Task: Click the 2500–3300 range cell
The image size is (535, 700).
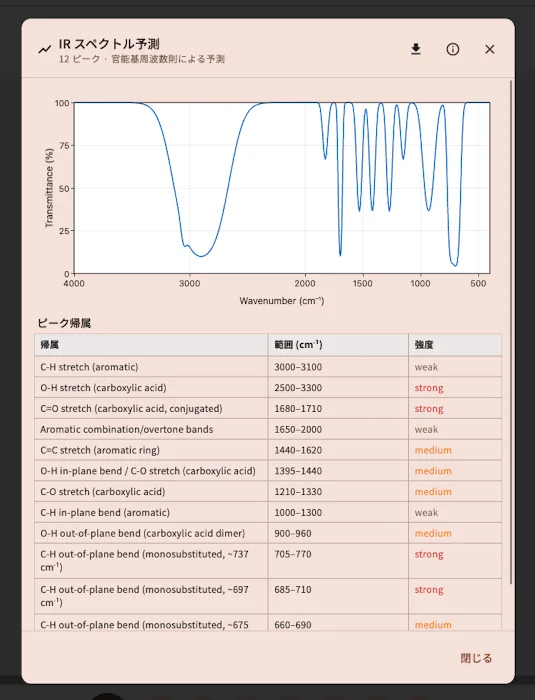Action: [338, 388]
